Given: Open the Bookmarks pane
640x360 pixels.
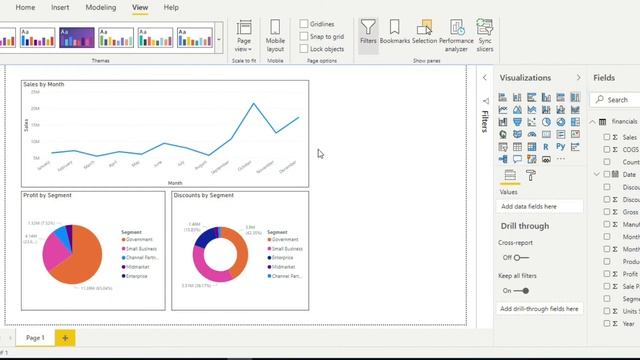Looking at the screenshot, I should (x=394, y=32).
